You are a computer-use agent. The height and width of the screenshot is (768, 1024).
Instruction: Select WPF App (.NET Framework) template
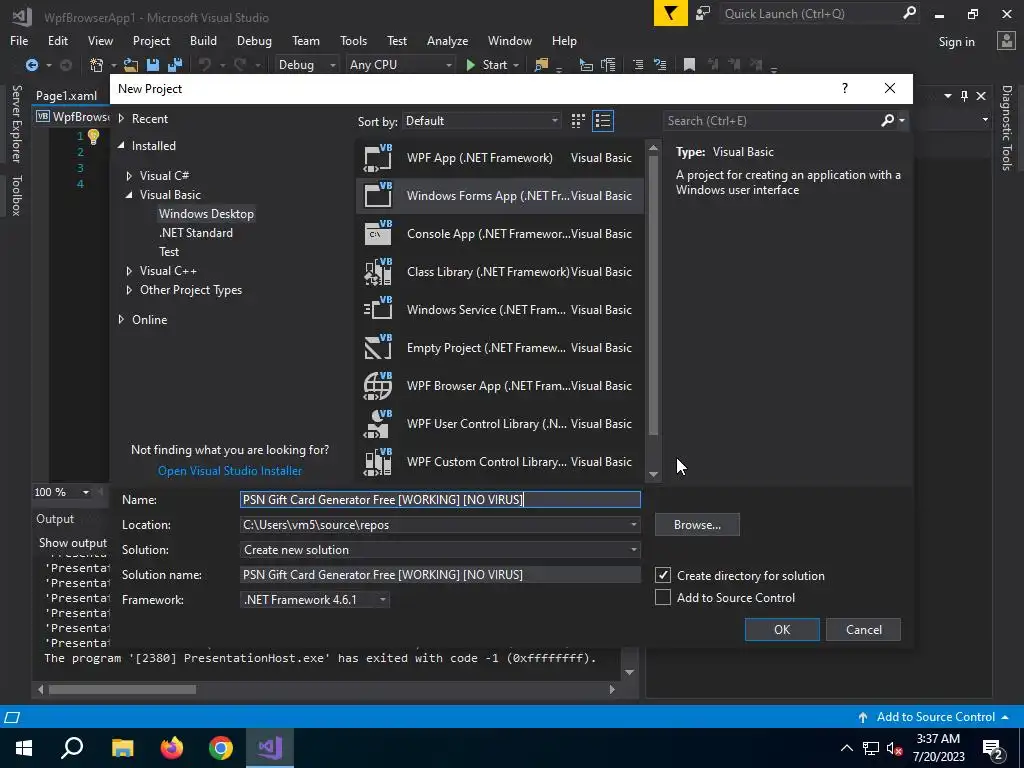coord(500,158)
